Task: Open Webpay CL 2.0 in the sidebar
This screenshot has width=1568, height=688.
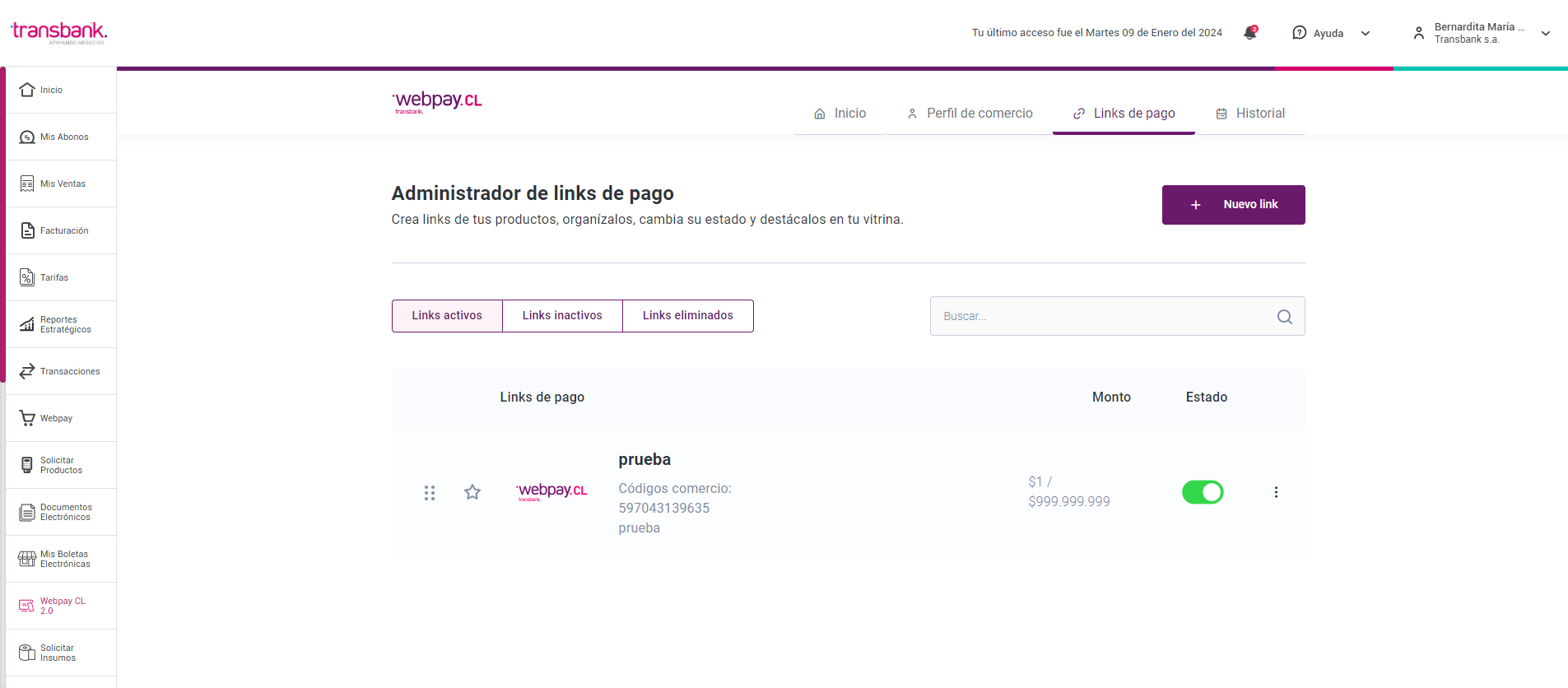Action: tap(61, 606)
